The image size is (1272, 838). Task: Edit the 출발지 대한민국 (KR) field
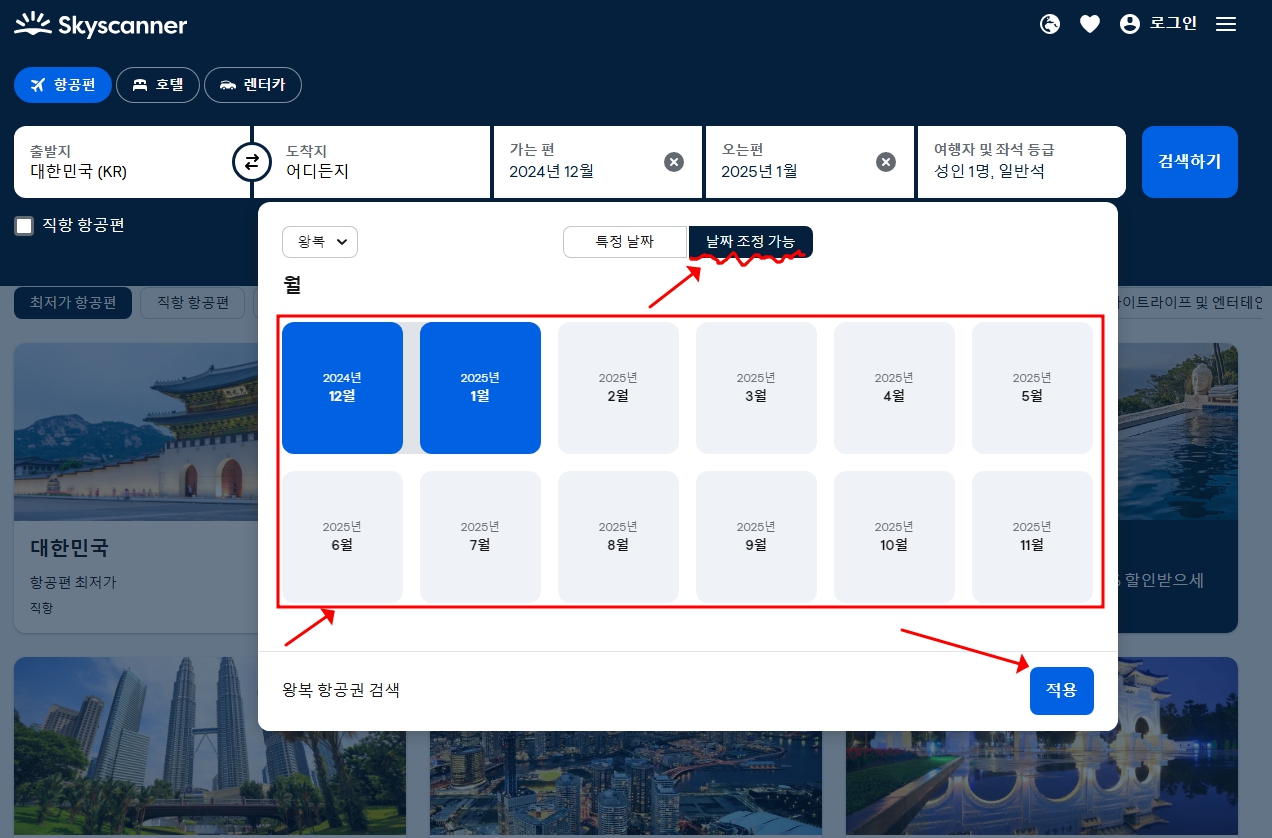coord(132,162)
